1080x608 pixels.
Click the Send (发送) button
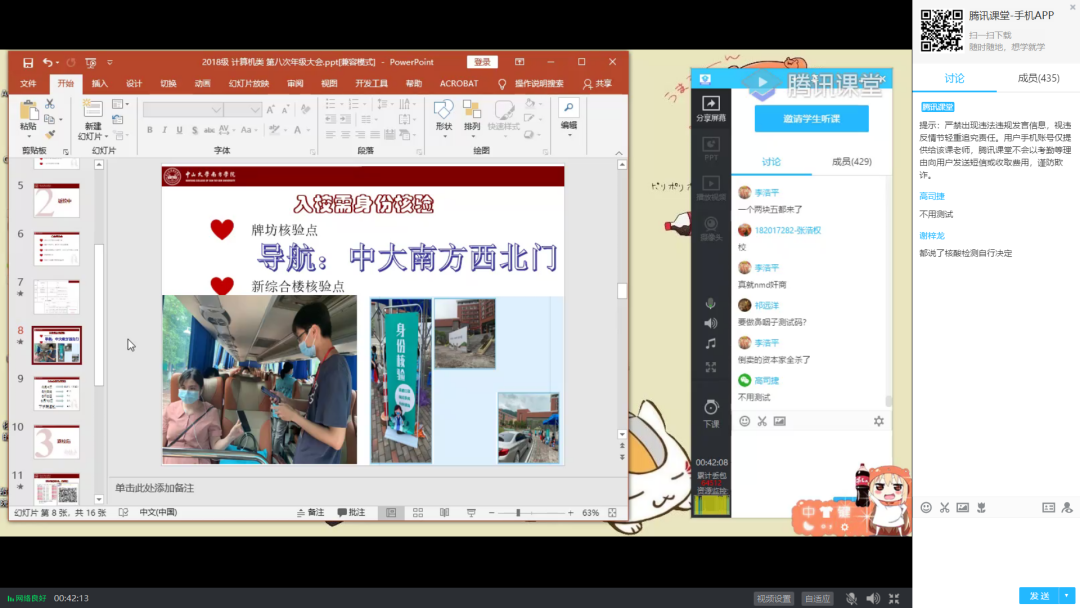tap(1039, 596)
